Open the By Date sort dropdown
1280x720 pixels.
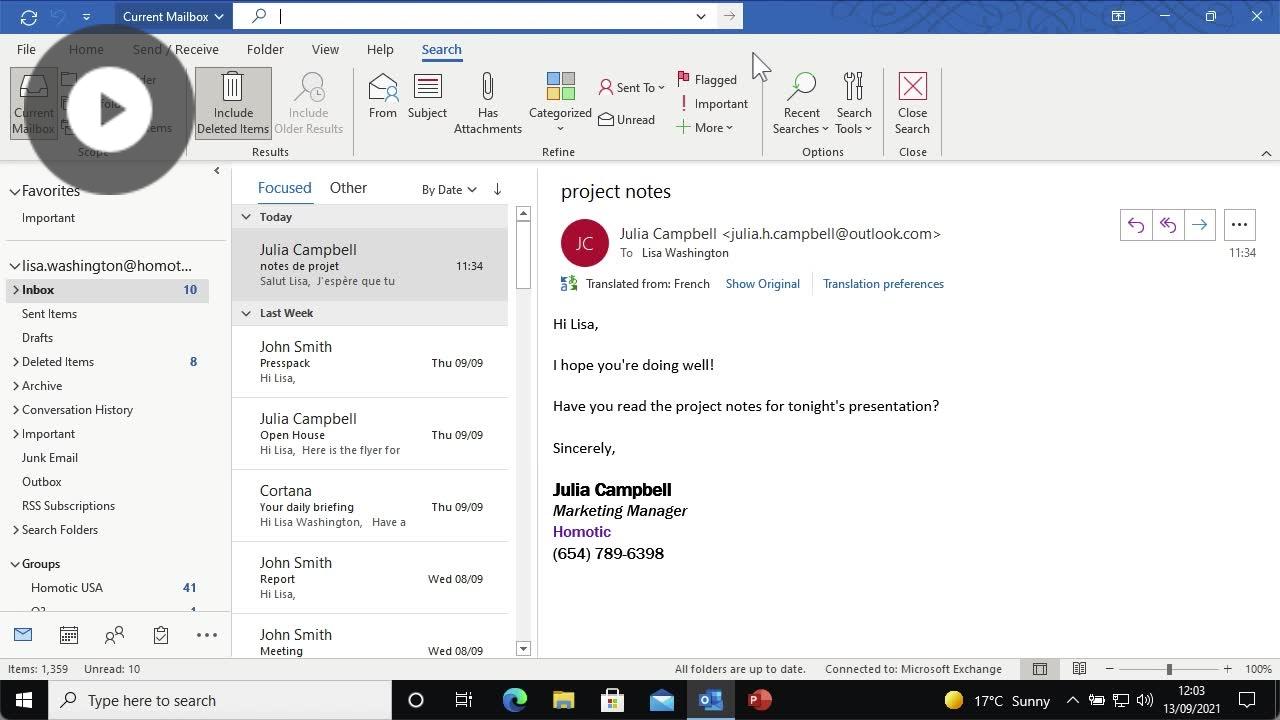click(447, 189)
